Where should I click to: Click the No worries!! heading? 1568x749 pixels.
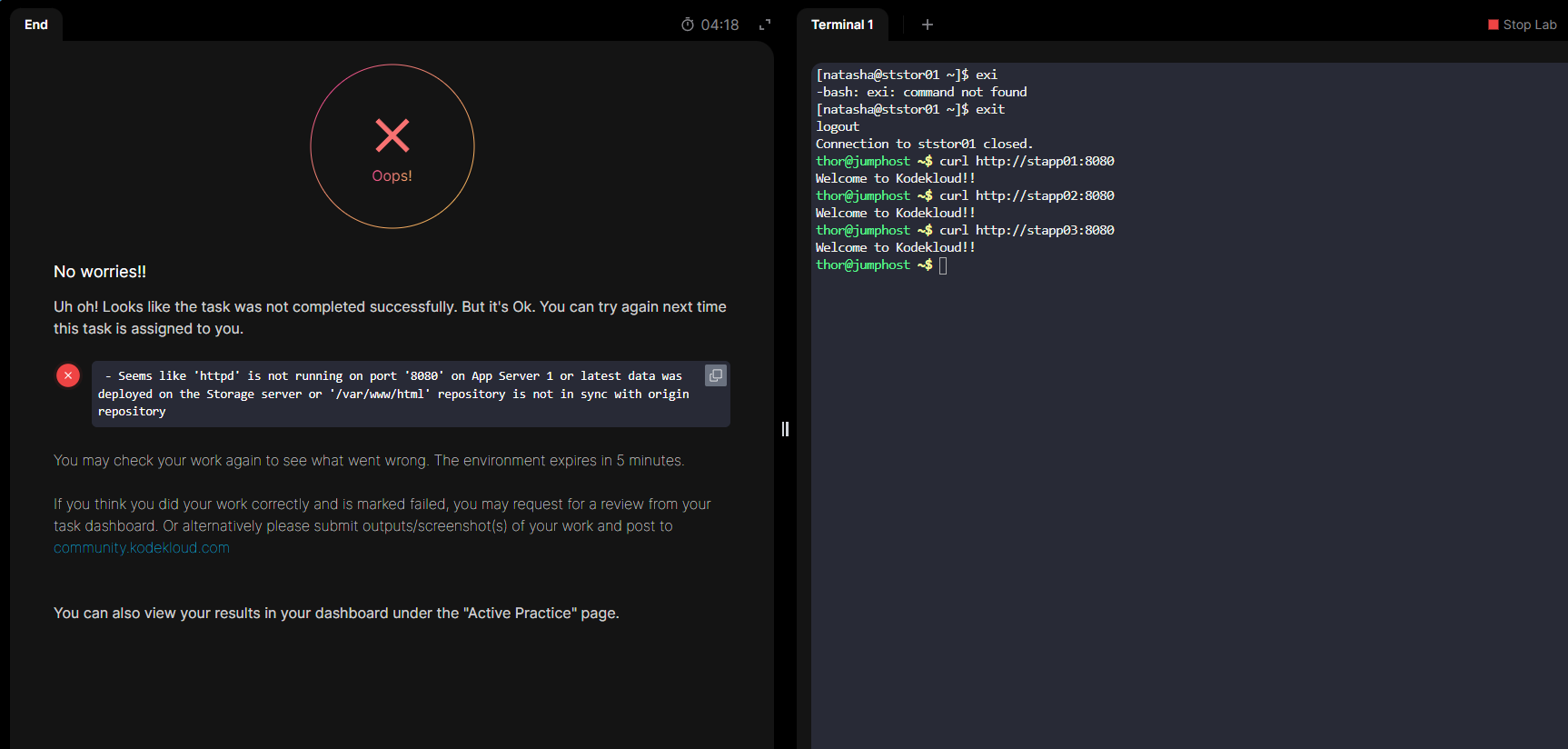[100, 272]
